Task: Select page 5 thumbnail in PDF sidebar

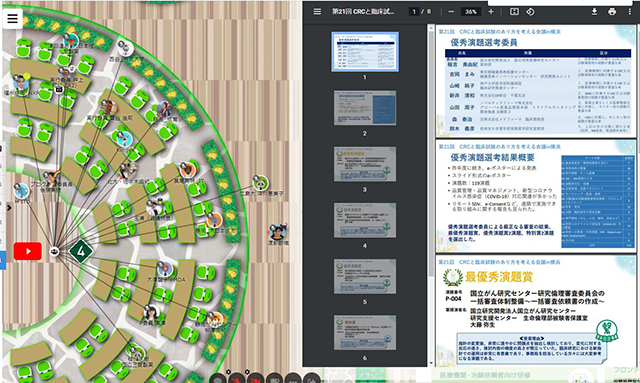Action: (x=365, y=276)
